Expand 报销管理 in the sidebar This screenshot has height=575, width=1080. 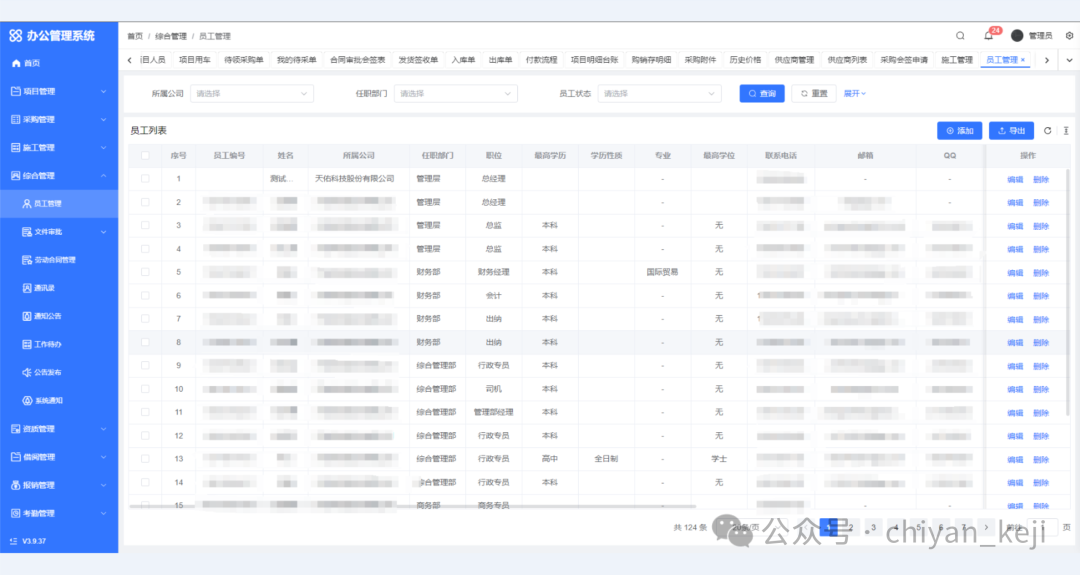[x=59, y=485]
